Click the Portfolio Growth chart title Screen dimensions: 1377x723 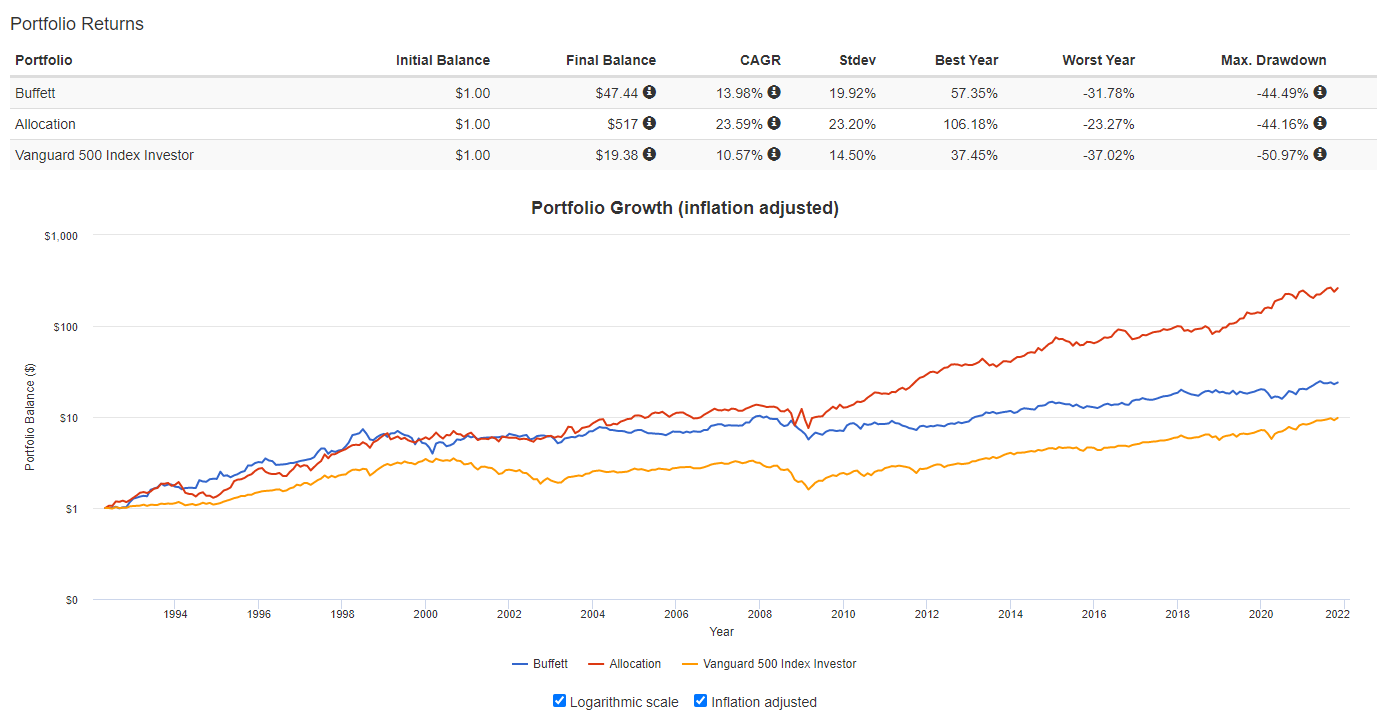click(684, 208)
